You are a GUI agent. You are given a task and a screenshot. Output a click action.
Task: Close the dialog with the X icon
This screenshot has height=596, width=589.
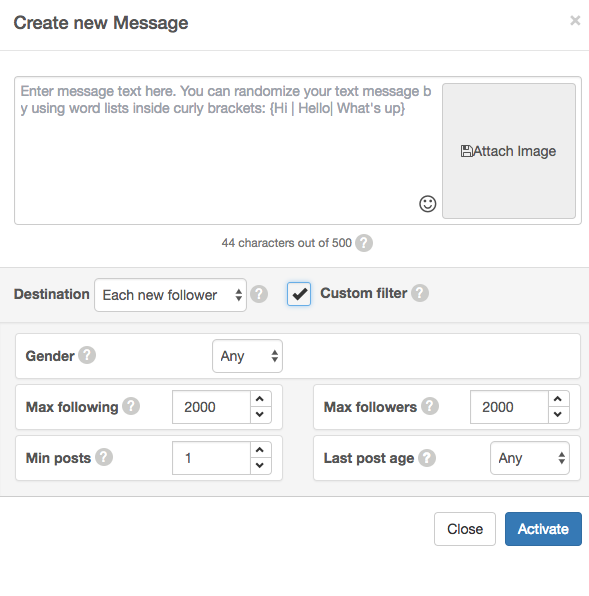pos(575,21)
